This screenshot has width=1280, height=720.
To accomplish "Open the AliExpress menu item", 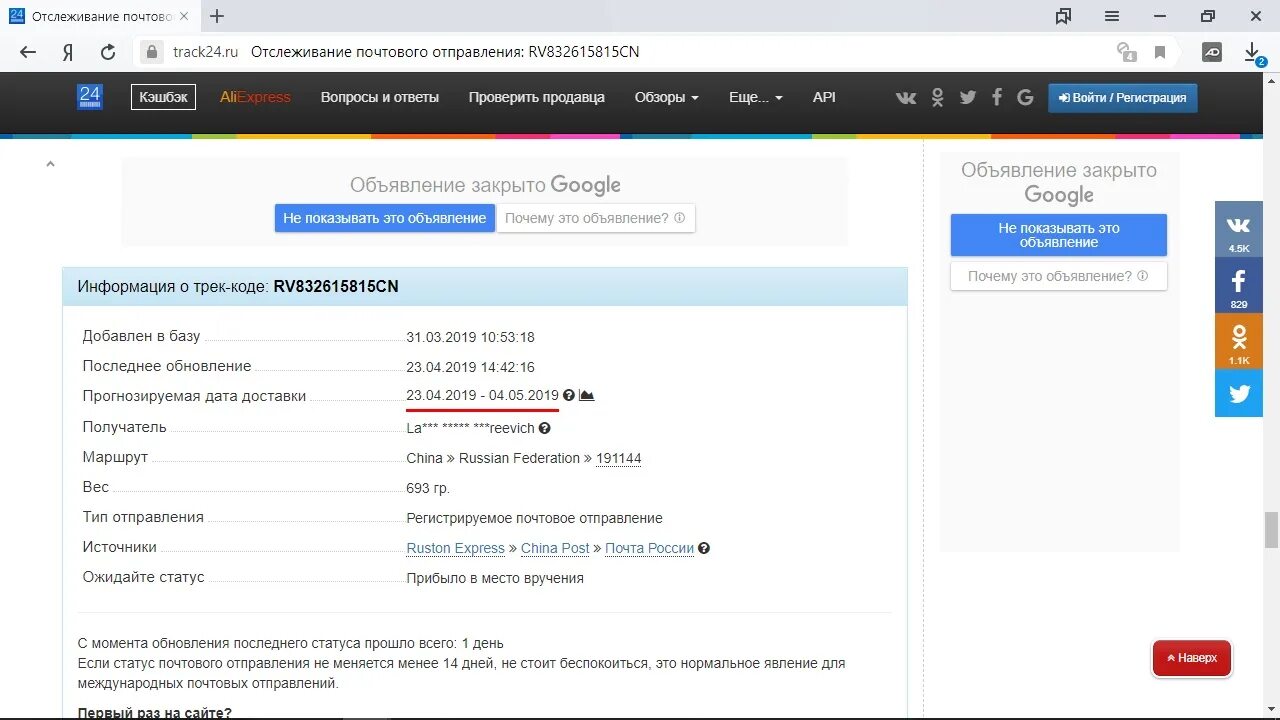I will tap(255, 97).
